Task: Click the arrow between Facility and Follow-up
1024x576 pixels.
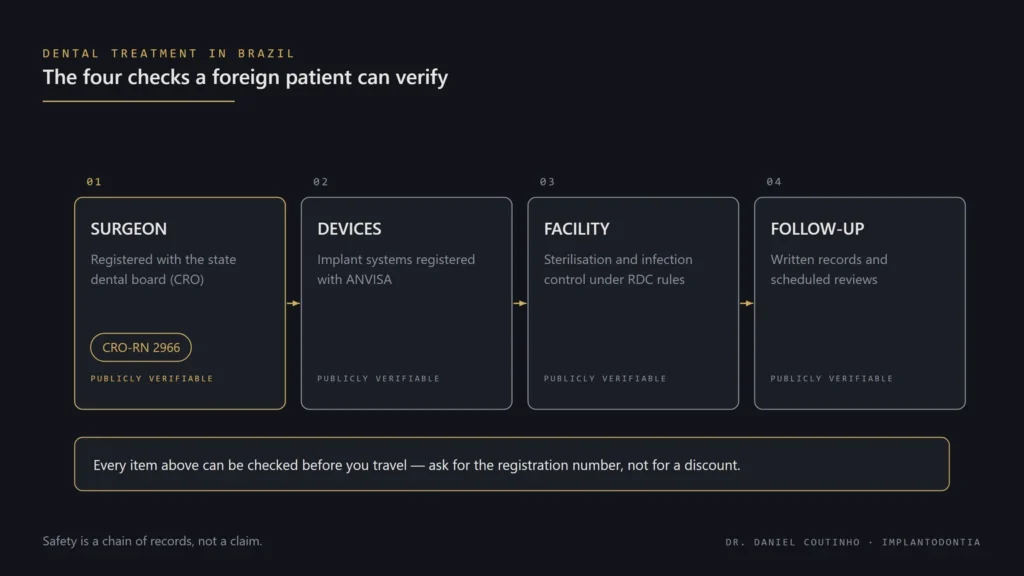Action: point(746,303)
